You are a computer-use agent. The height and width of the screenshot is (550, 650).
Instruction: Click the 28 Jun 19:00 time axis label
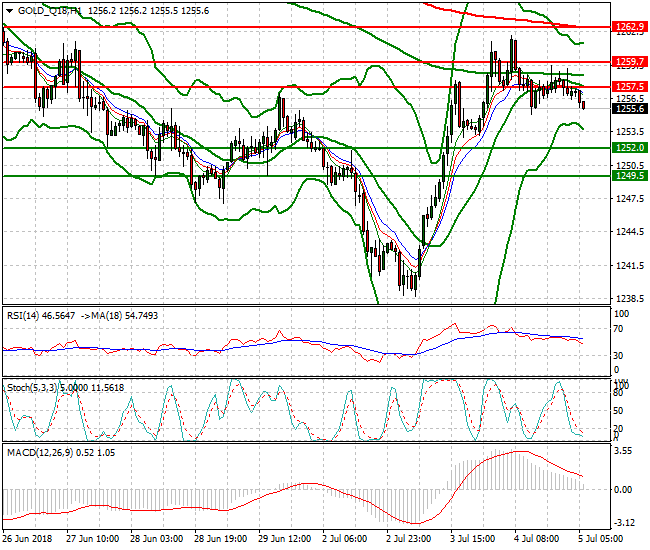click(221, 539)
